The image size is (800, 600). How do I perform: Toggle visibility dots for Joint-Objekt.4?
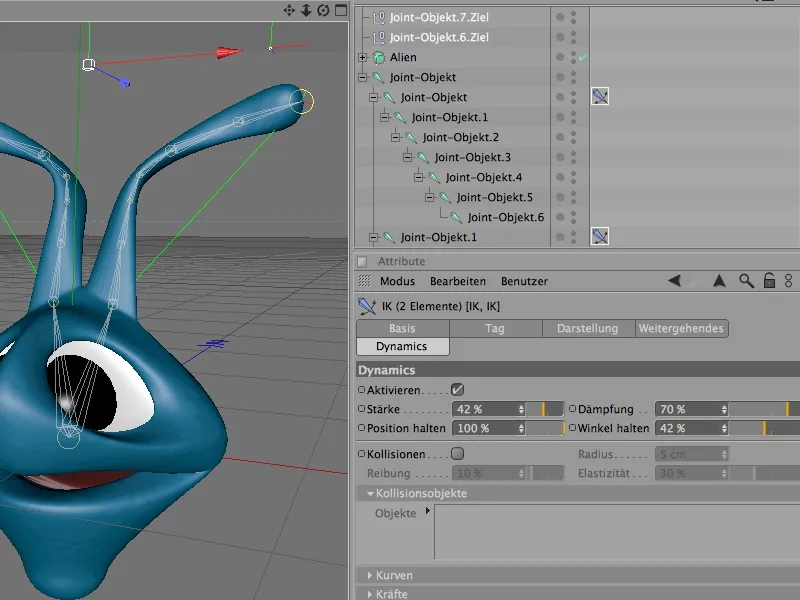click(x=573, y=178)
